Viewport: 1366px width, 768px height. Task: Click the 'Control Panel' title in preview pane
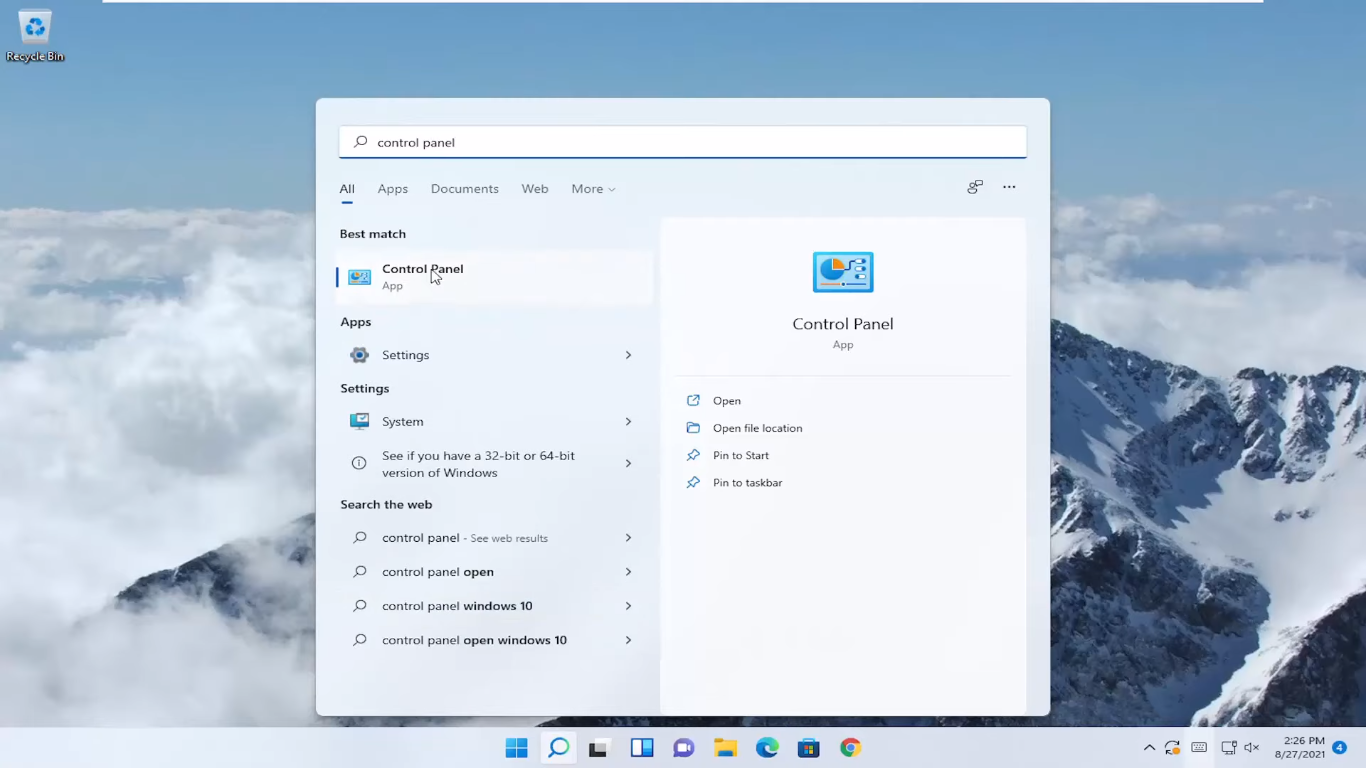point(843,324)
